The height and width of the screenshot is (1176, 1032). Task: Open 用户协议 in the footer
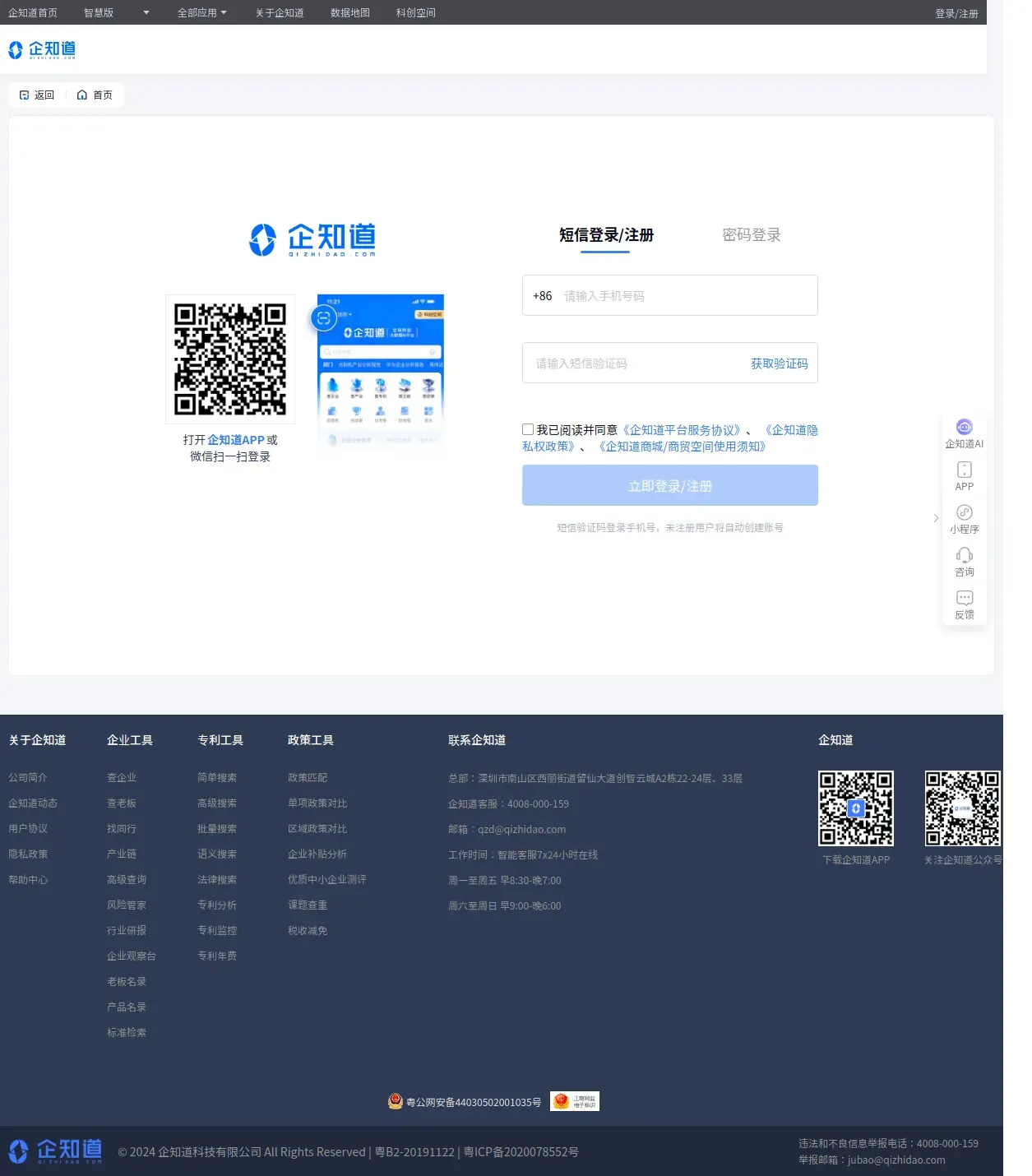pyautogui.click(x=28, y=828)
